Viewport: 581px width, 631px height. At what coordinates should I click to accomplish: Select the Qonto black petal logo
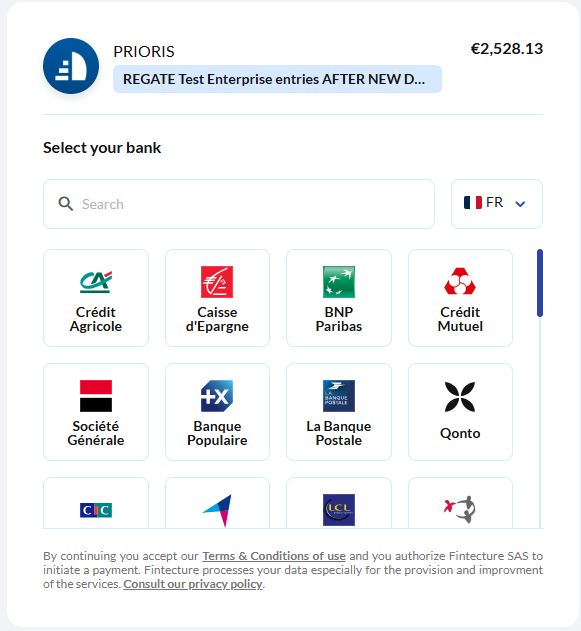(460, 397)
